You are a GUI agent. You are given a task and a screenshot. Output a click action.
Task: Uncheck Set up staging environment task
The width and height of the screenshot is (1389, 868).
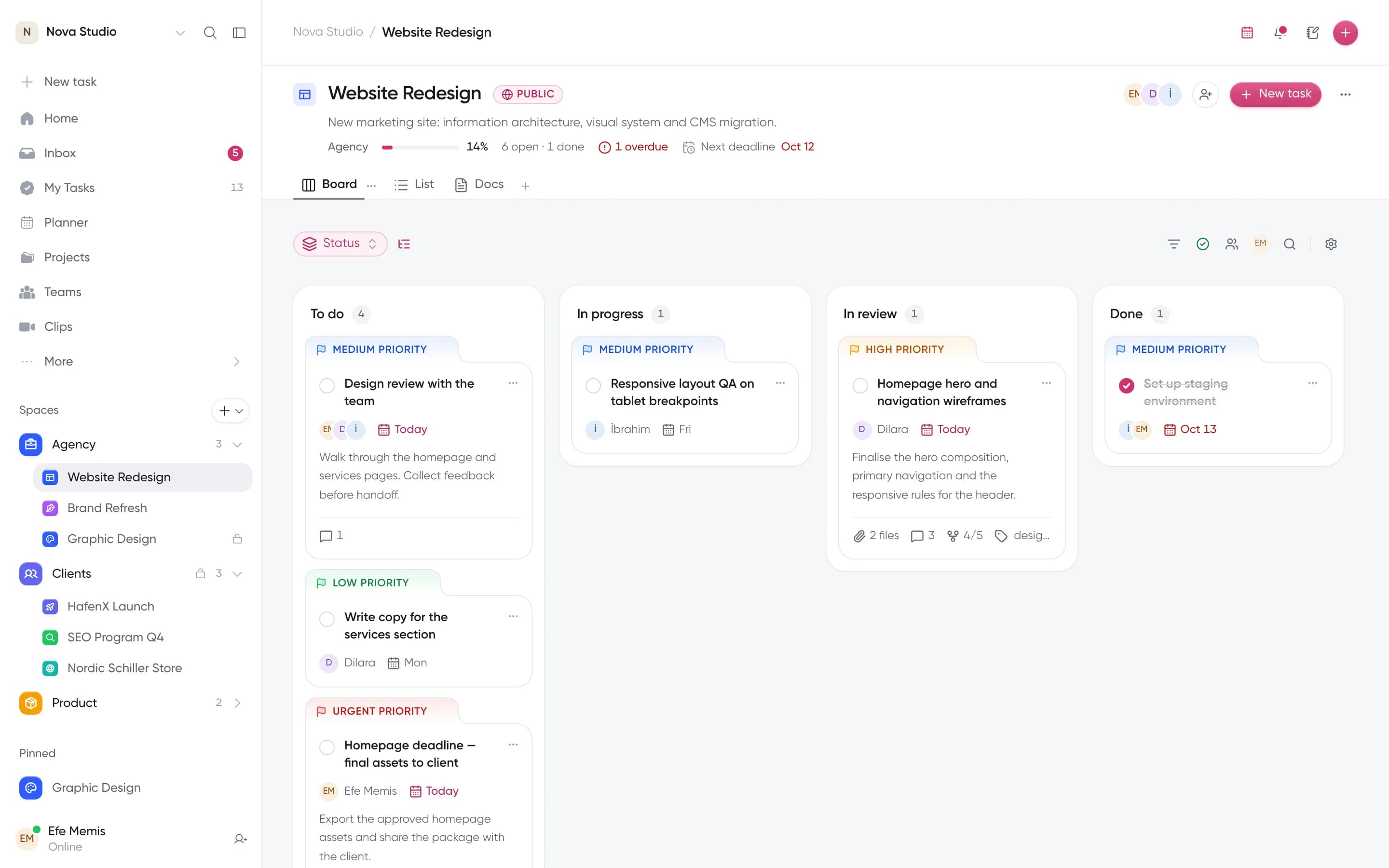click(1126, 385)
